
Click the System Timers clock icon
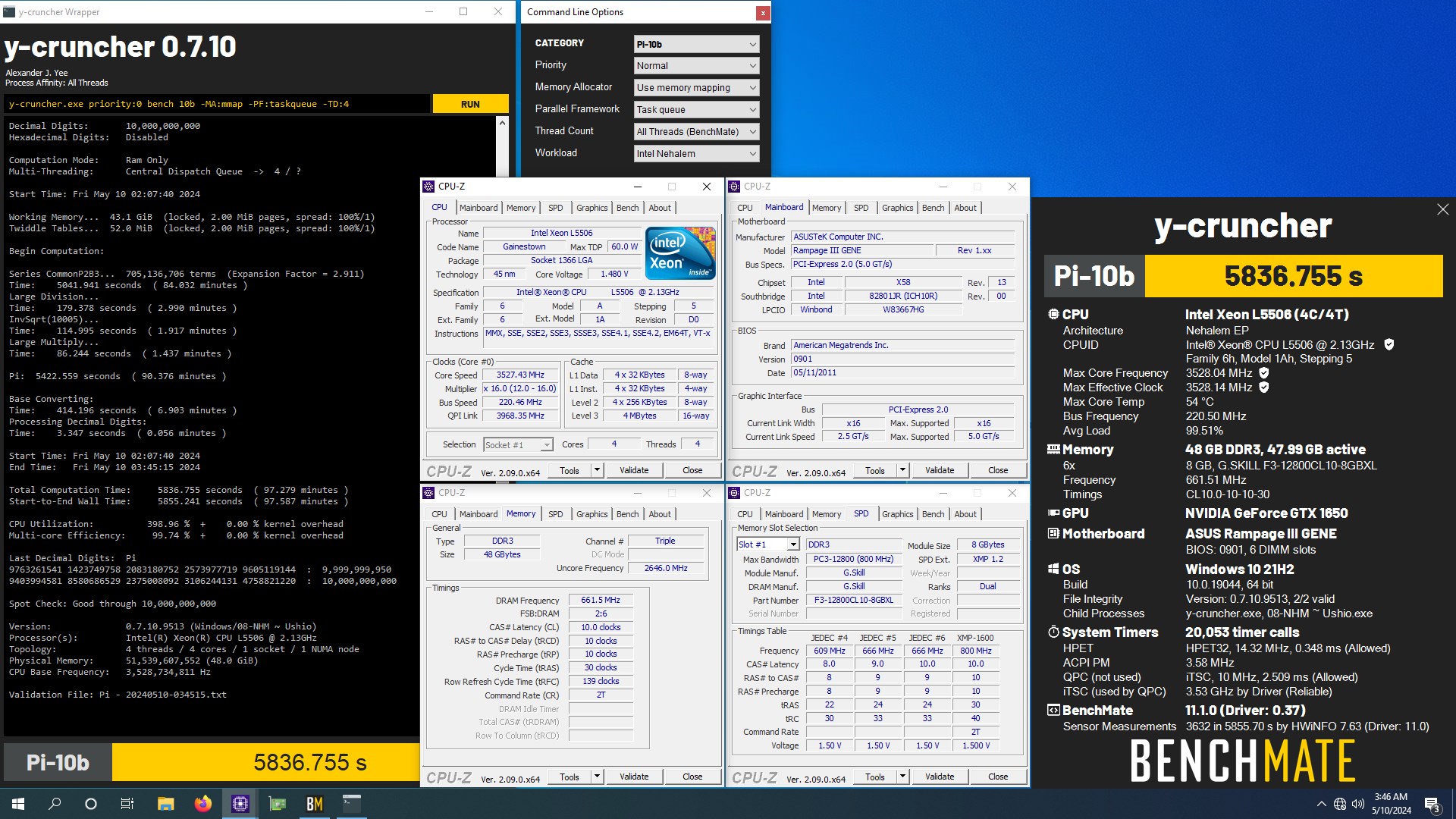[1053, 632]
